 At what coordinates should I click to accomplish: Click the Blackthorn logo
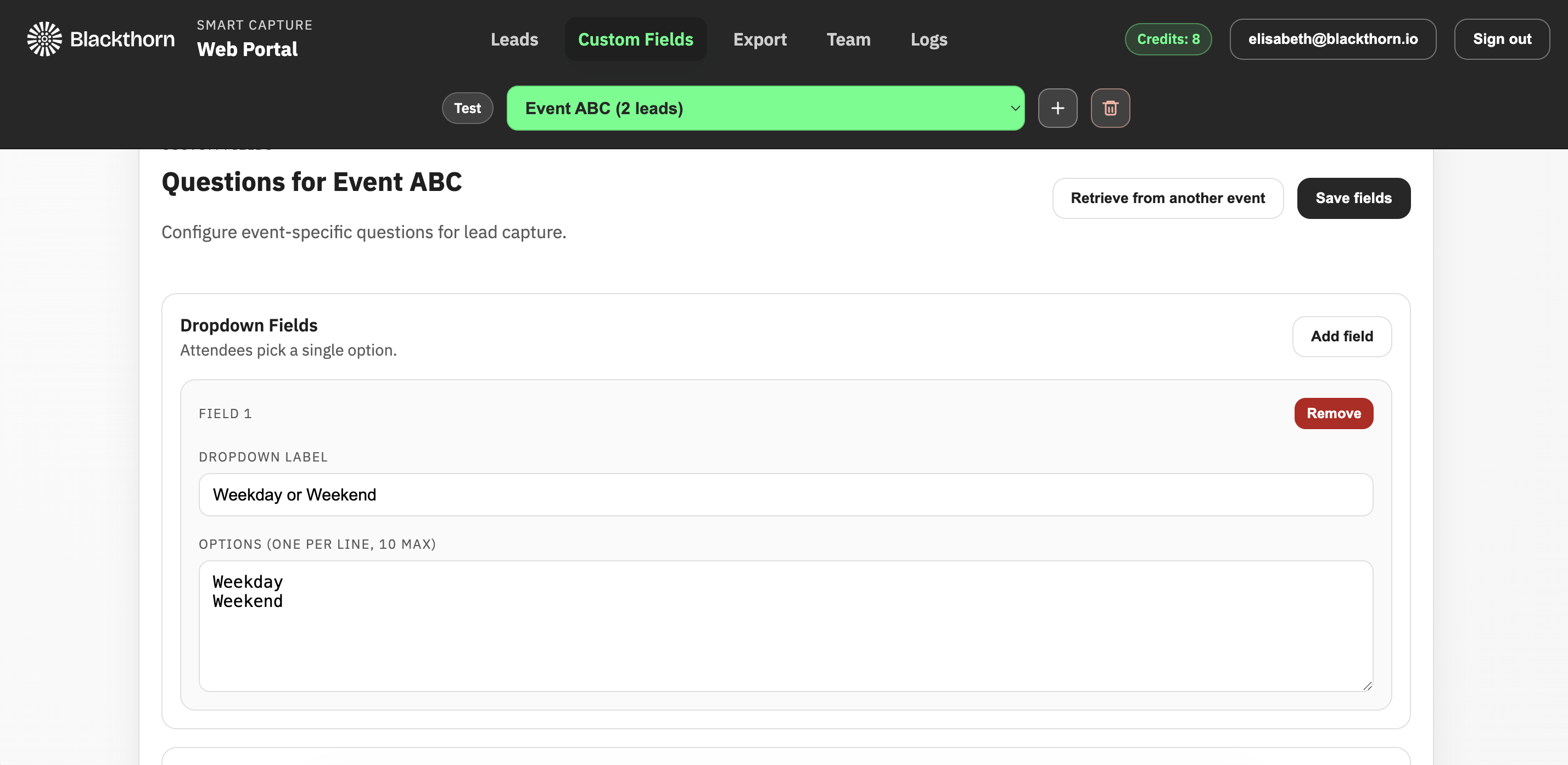(x=44, y=38)
